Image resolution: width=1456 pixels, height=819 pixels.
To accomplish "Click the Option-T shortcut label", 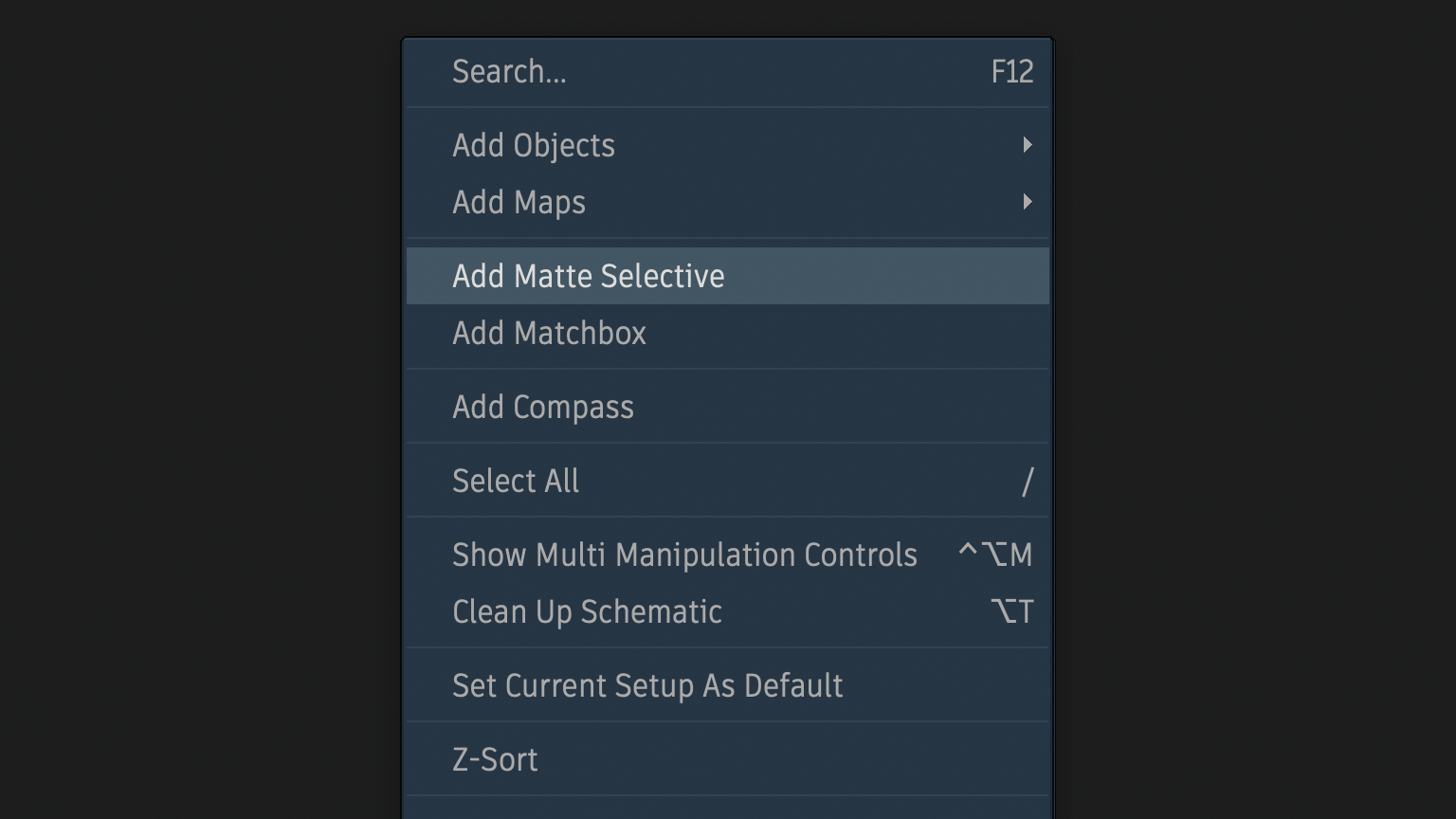I will coord(1011,611).
